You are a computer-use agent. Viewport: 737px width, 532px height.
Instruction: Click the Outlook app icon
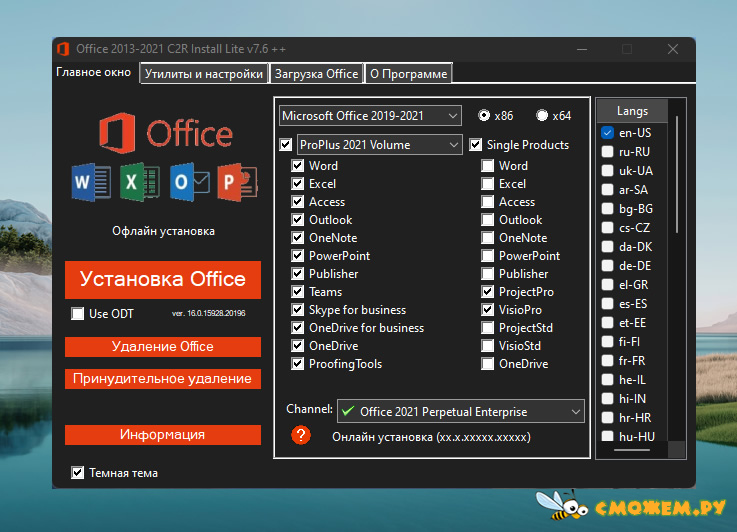[189, 182]
